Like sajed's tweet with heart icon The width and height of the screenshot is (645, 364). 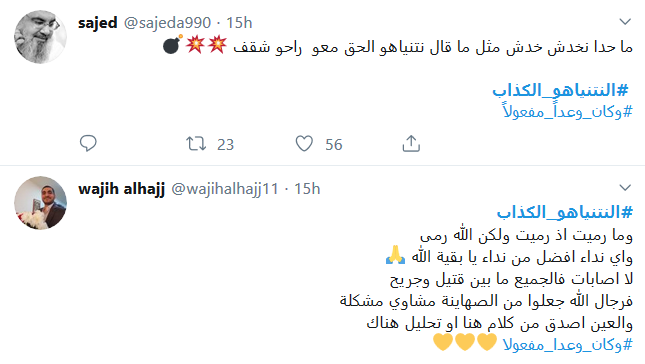coord(304,144)
